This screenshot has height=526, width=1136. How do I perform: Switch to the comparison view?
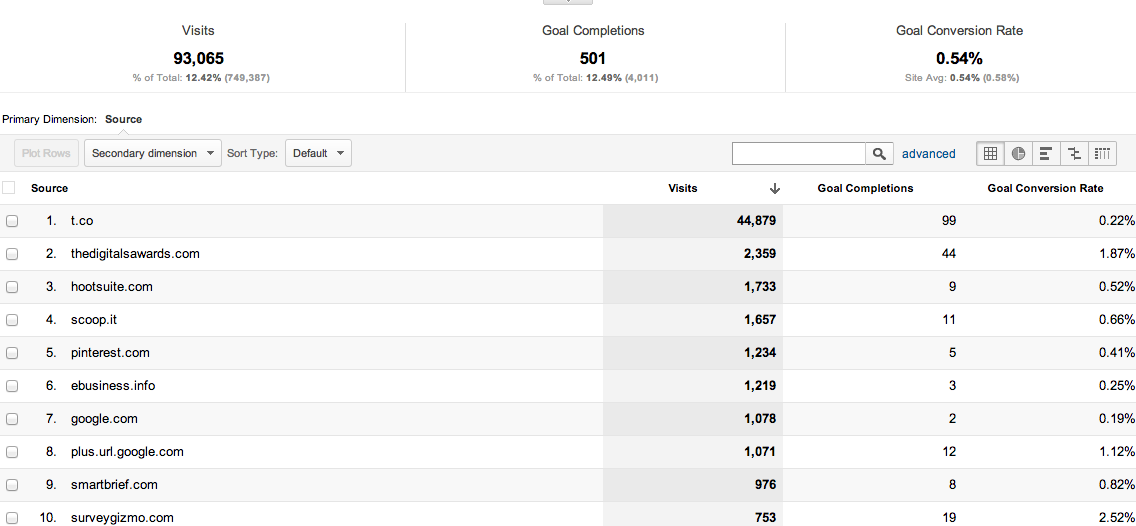(x=1074, y=154)
